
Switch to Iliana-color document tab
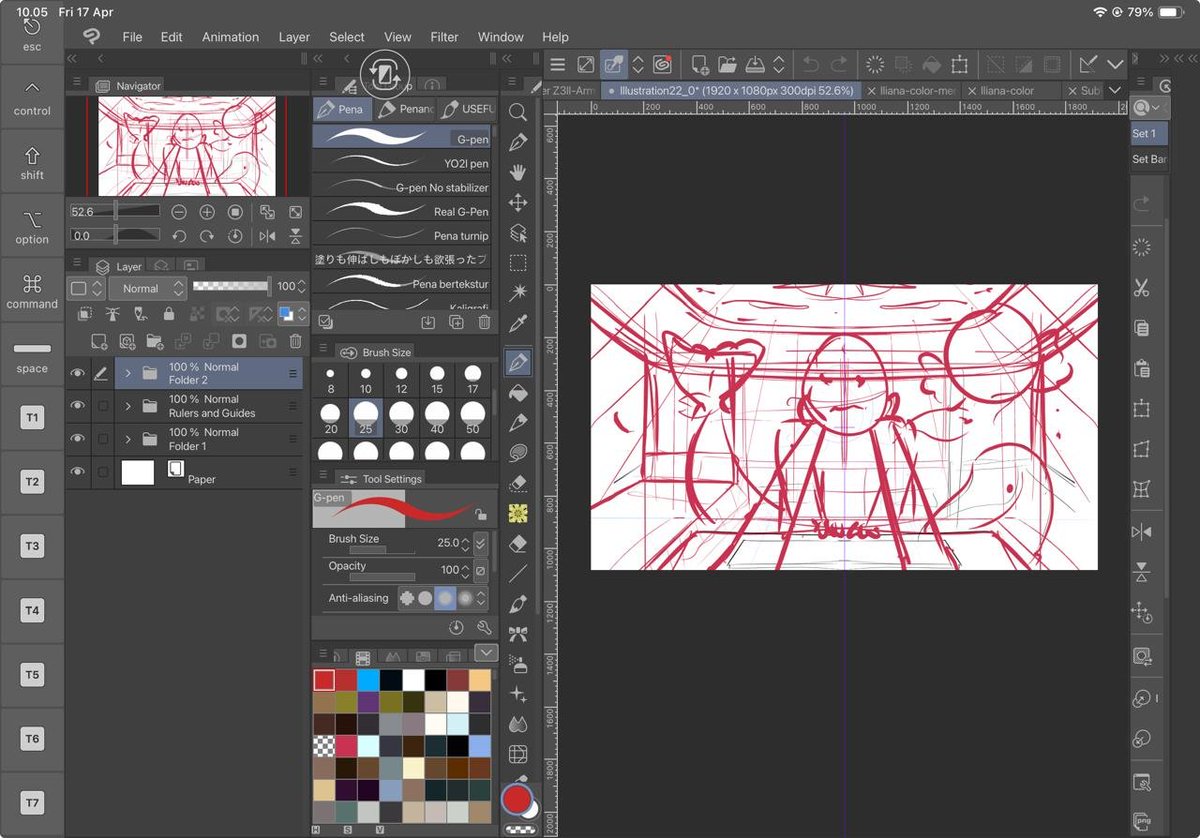(1007, 90)
